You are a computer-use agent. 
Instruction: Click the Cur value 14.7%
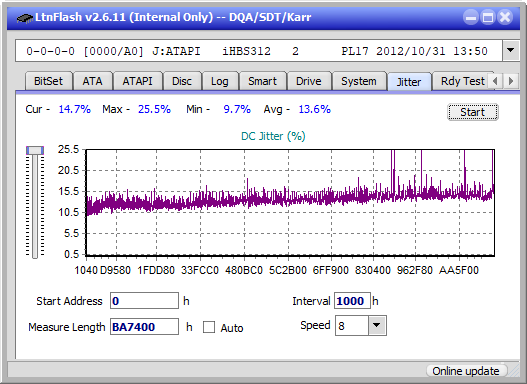click(x=75, y=109)
